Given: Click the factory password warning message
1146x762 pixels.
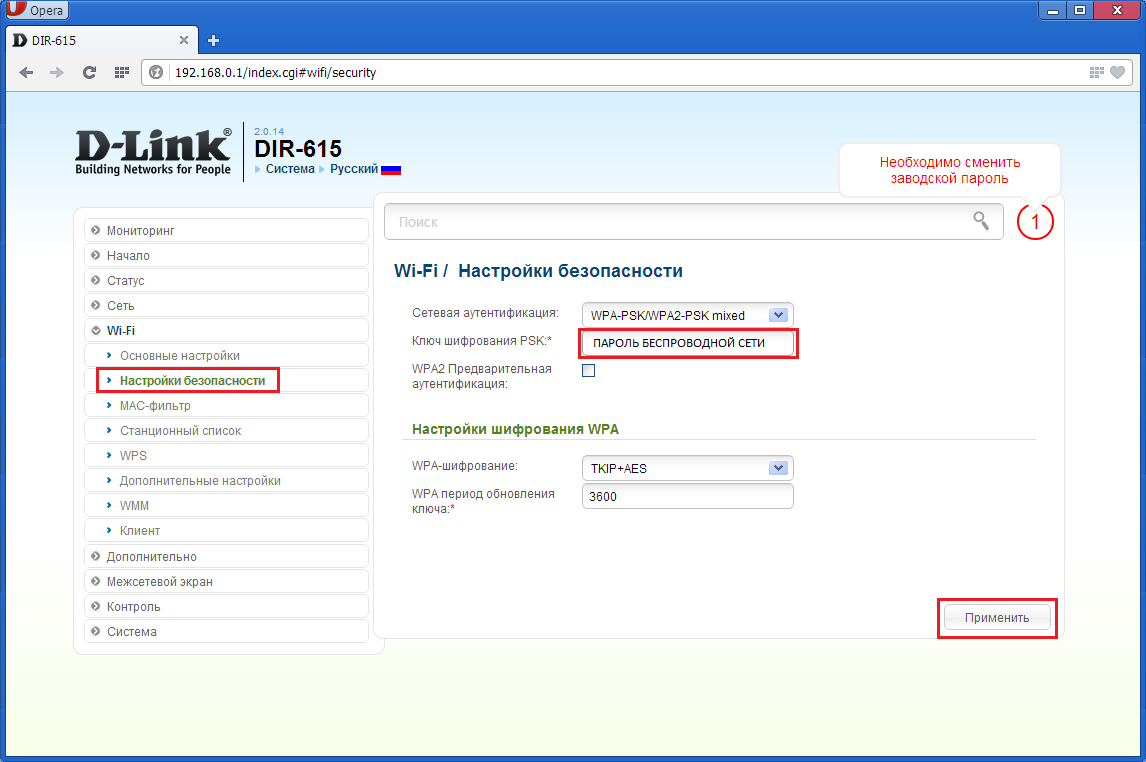Looking at the screenshot, I should [x=949, y=170].
